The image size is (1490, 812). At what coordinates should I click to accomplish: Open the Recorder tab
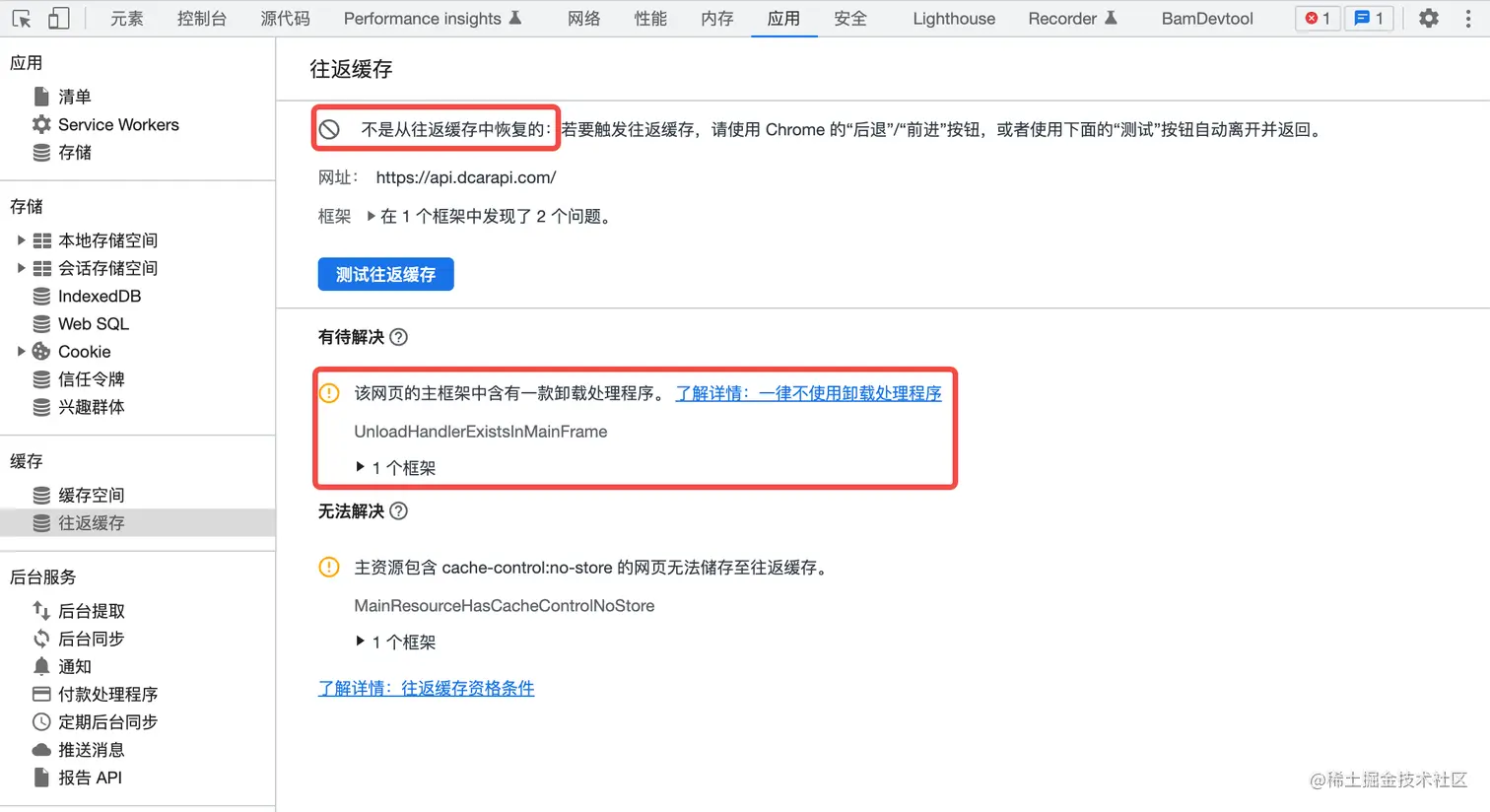(x=1072, y=18)
